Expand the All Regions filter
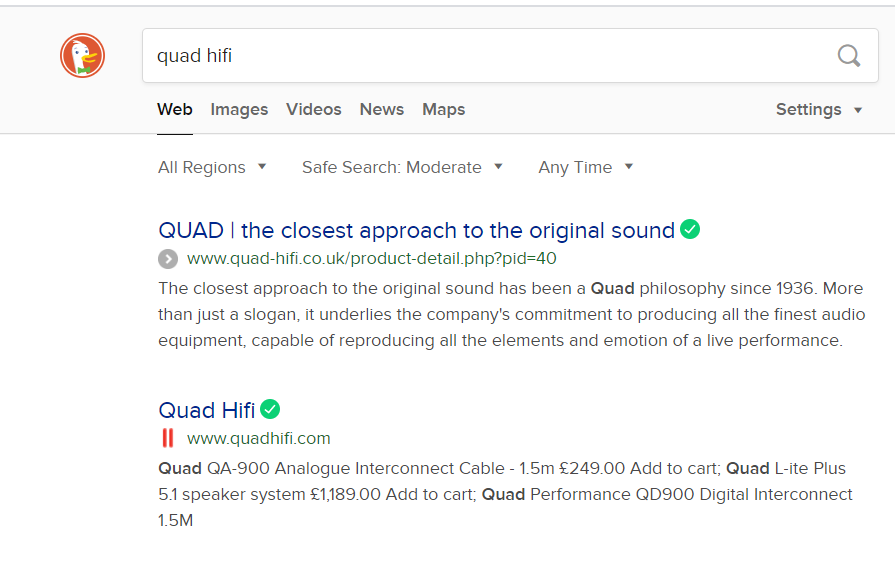Image resolution: width=895 pixels, height=564 pixels. [x=212, y=167]
